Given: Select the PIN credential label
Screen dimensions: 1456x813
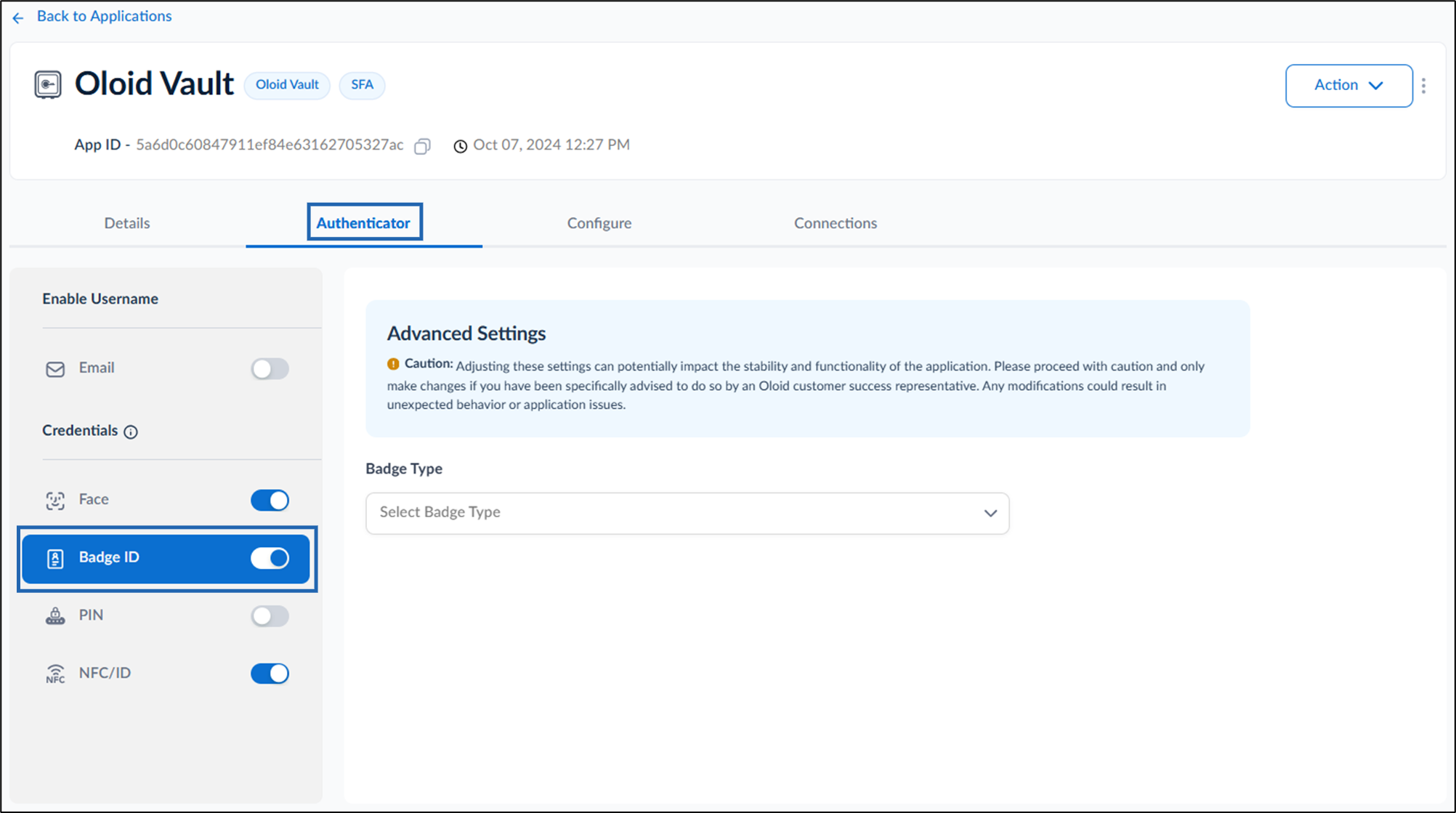Looking at the screenshot, I should [x=91, y=615].
